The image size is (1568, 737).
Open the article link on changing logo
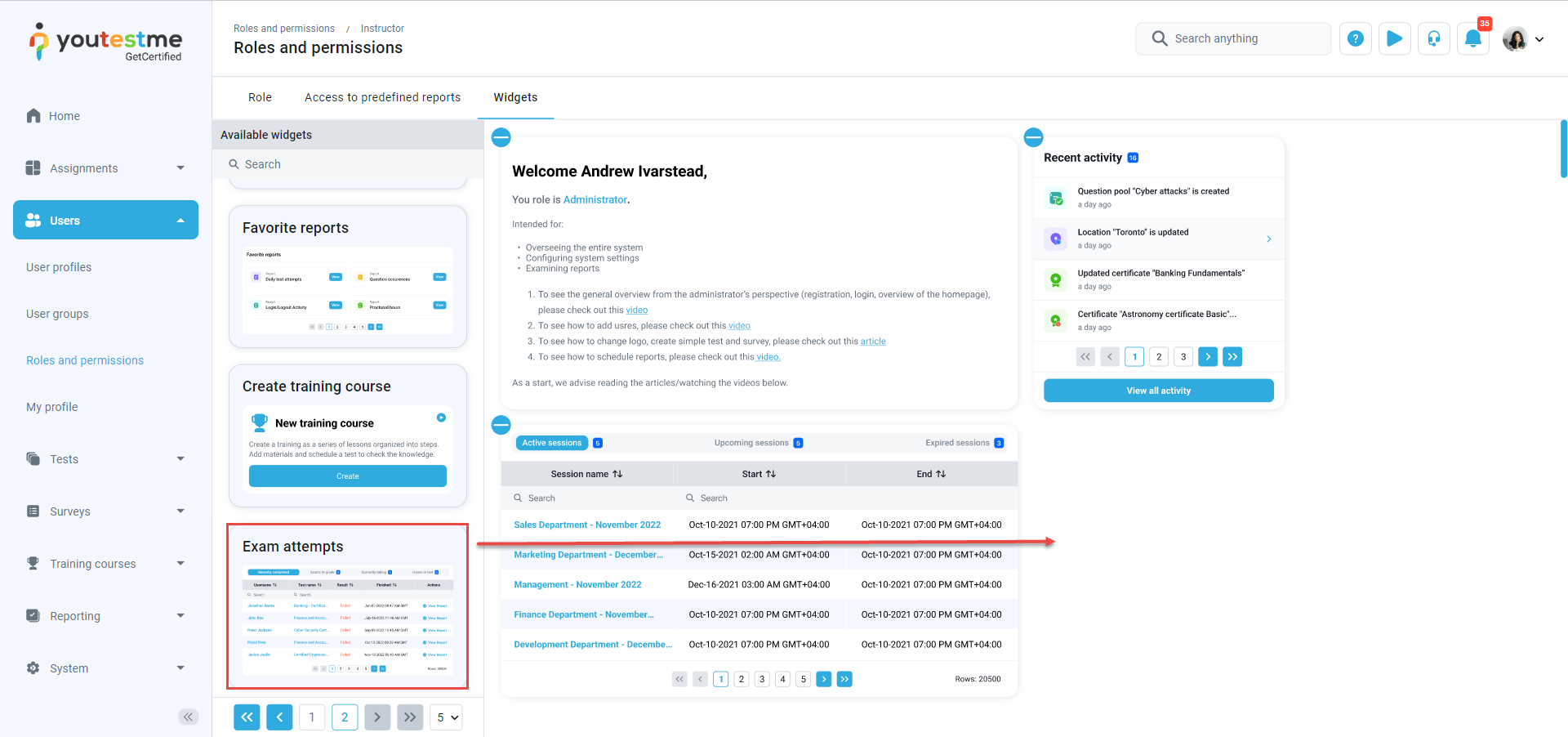873,342
